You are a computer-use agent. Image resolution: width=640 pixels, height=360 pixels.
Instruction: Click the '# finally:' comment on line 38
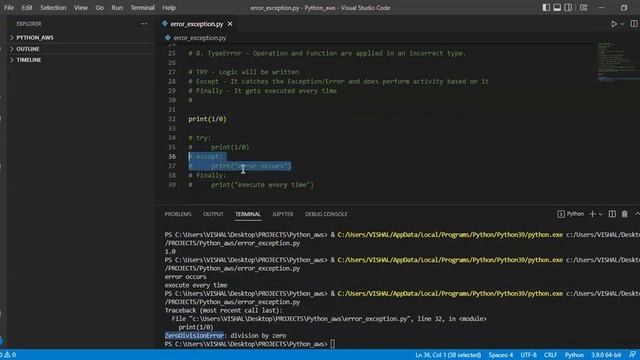click(207, 176)
